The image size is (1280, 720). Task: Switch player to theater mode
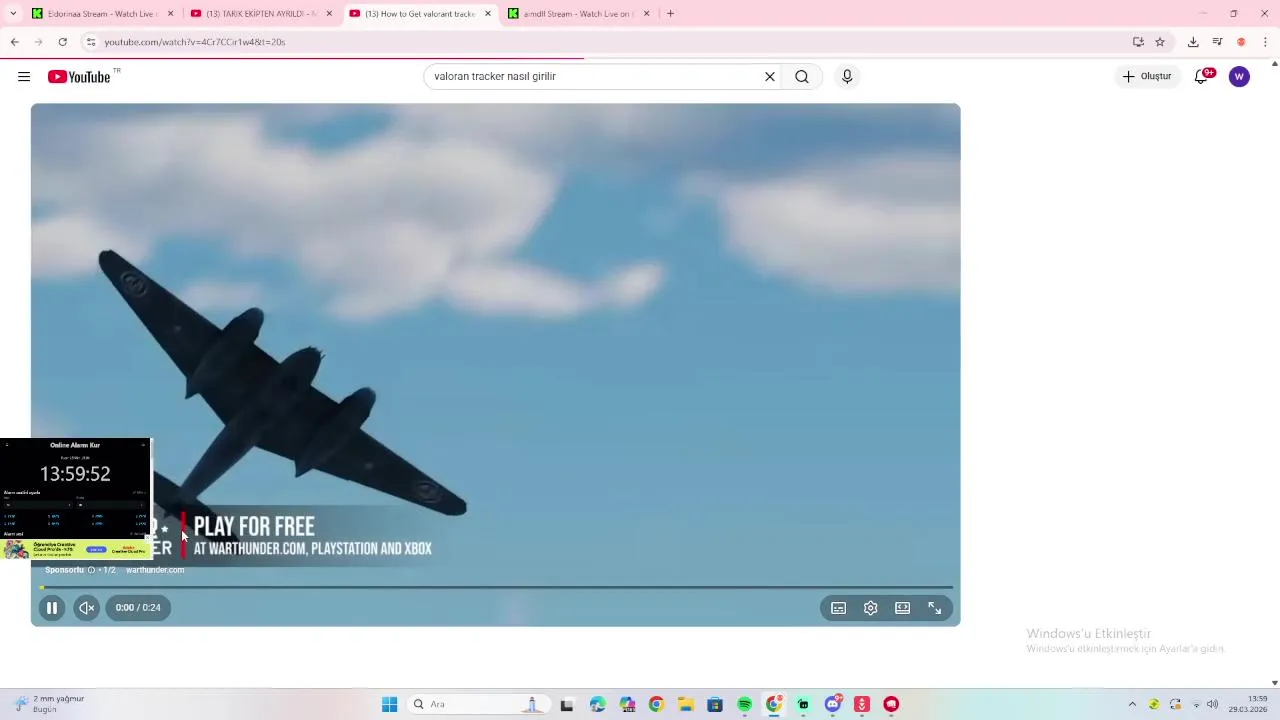[903, 608]
